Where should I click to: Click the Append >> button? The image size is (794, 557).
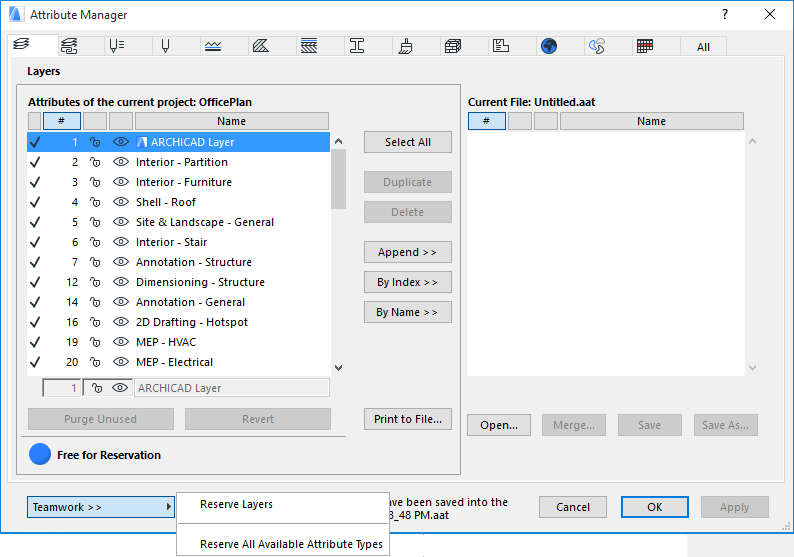pyautogui.click(x=408, y=252)
